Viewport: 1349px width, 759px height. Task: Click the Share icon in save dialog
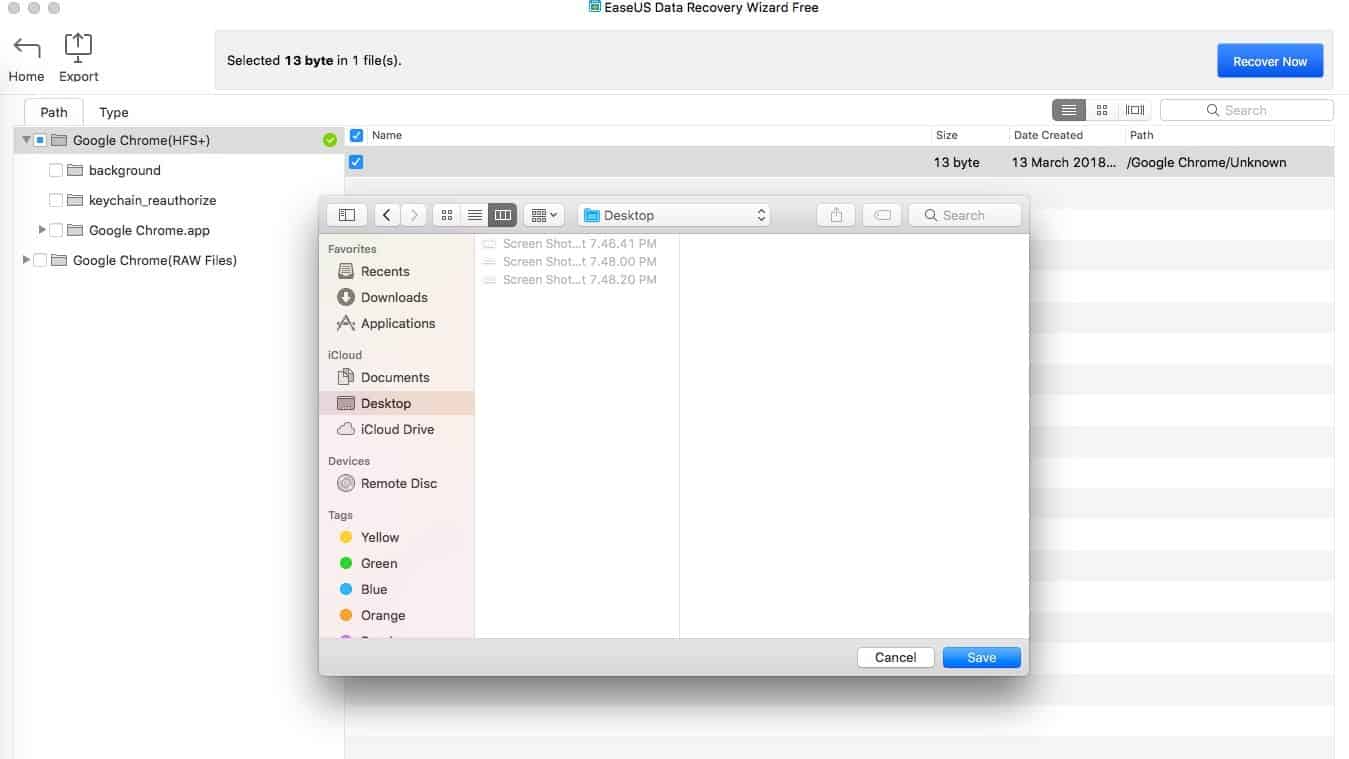(836, 215)
